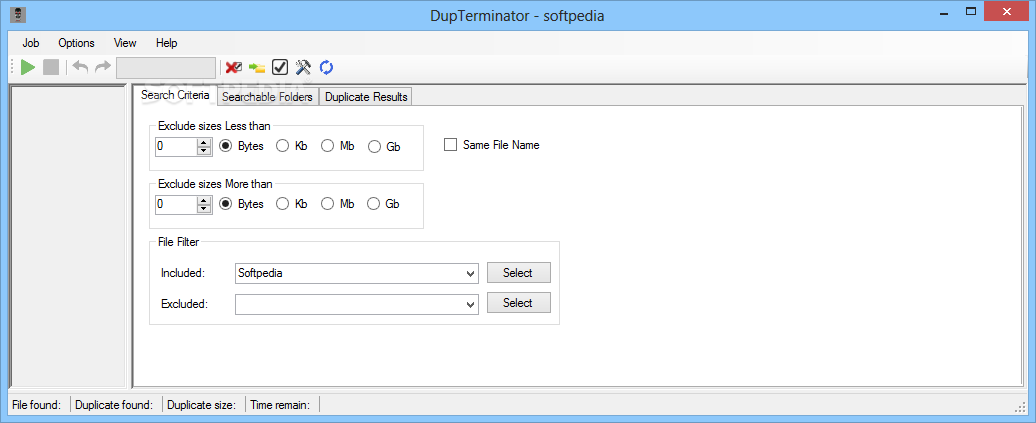Expand the Excluded file filter dropdown
1036x423 pixels.
pyautogui.click(x=470, y=304)
